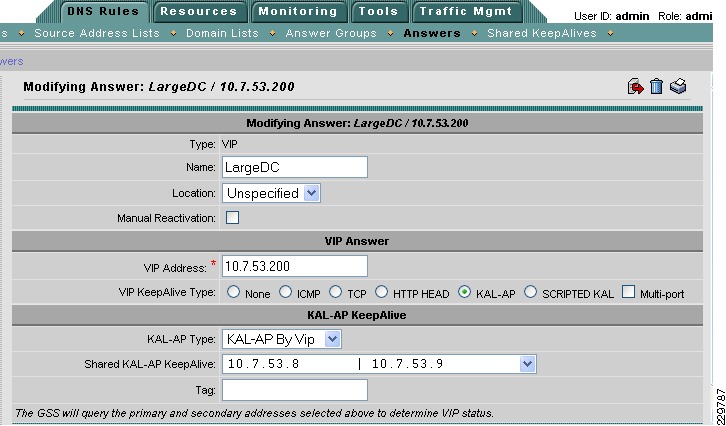Viewport: 726px width, 426px height.
Task: Click into the VIP Address field
Action: coord(295,266)
